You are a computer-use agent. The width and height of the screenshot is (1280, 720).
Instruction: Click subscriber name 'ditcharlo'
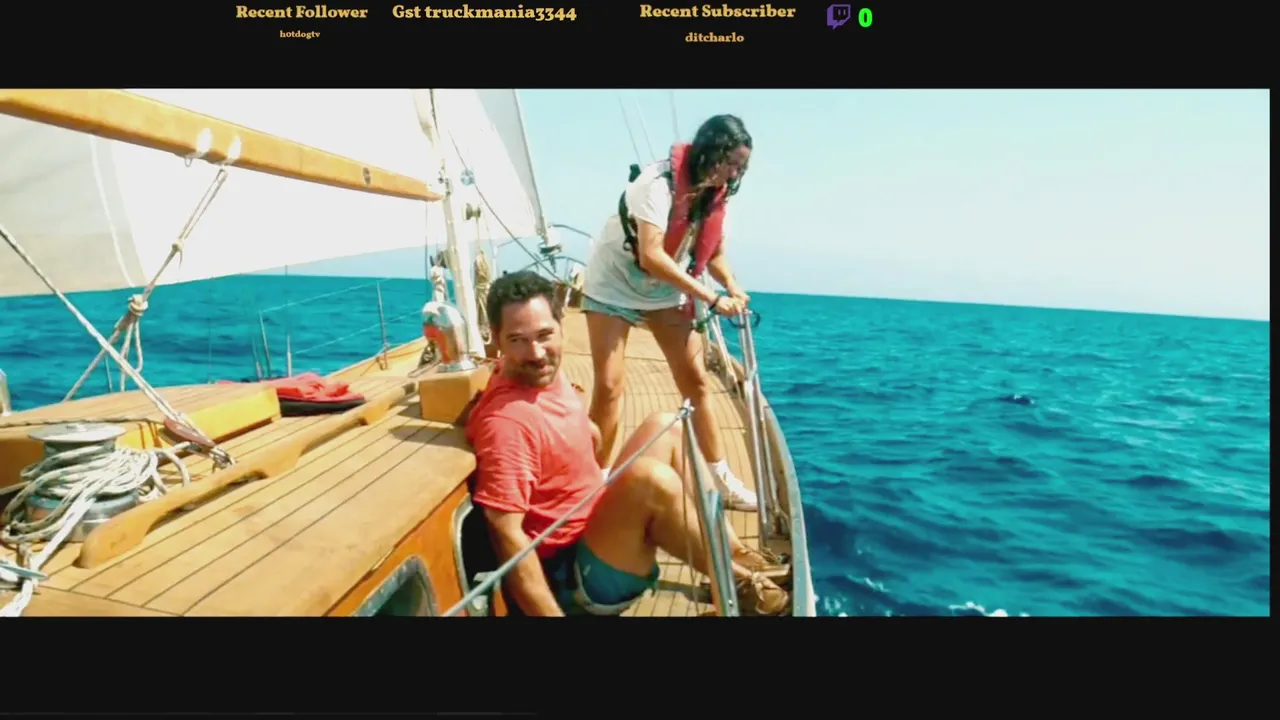coord(714,37)
